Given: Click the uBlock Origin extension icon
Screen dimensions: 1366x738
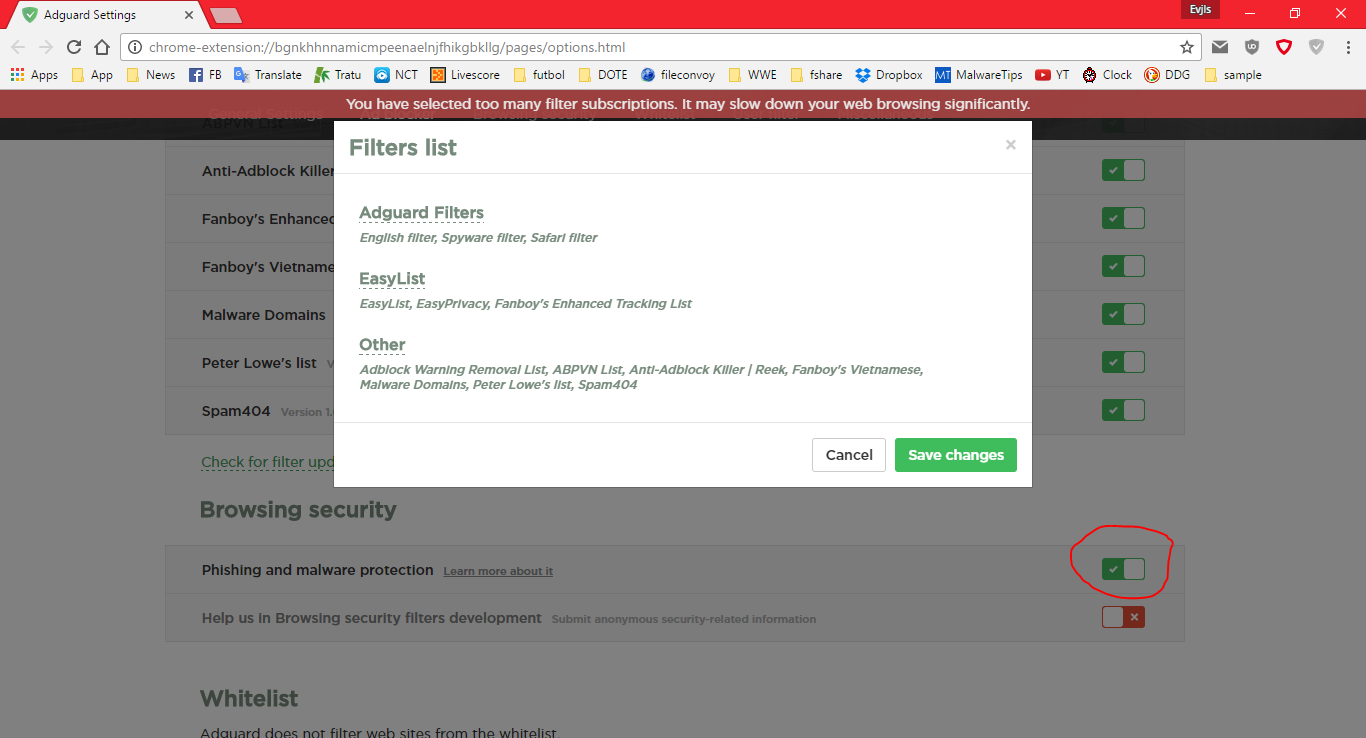Looking at the screenshot, I should point(1252,47).
